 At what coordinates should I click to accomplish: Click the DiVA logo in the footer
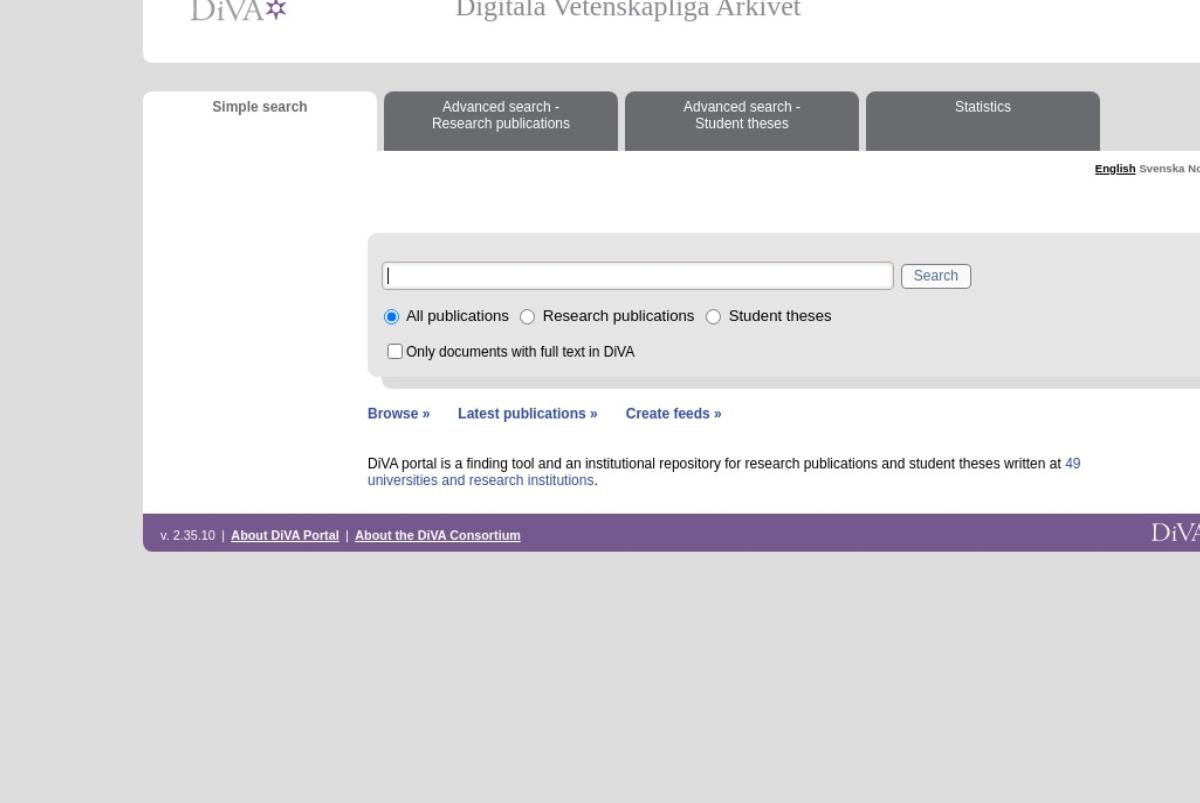1176,533
